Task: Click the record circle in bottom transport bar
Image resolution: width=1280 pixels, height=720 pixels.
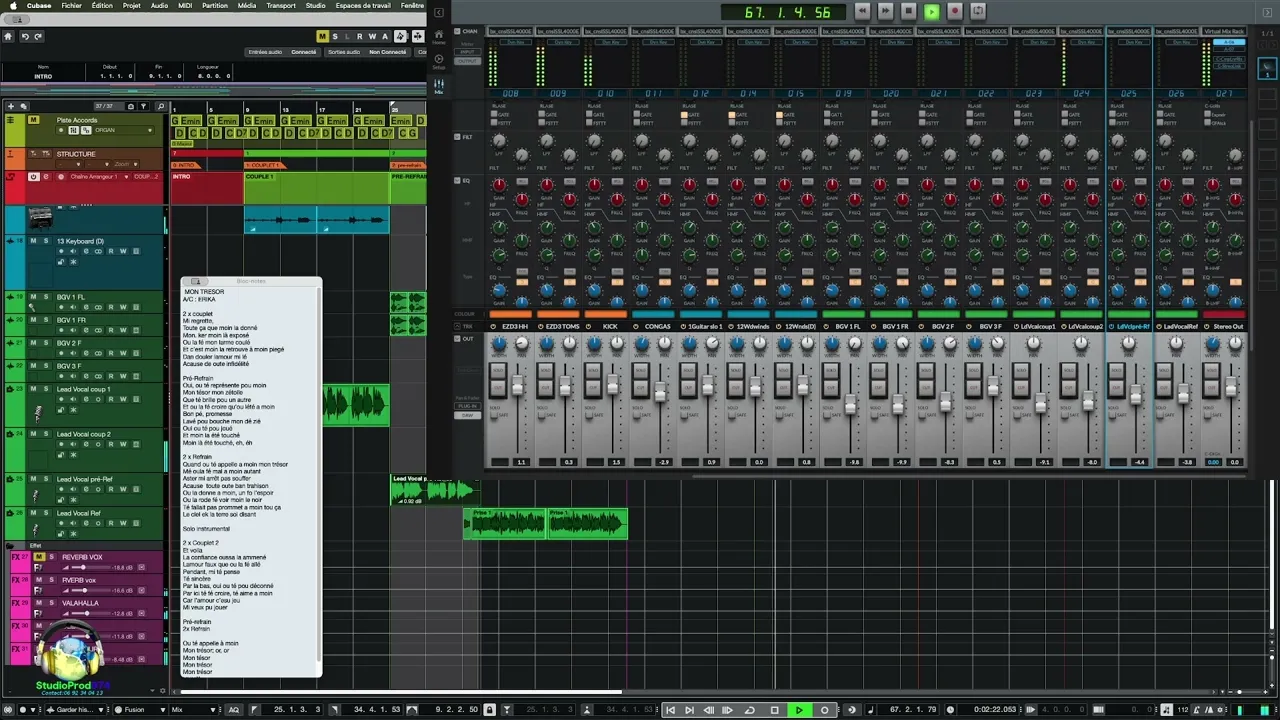Action: point(824,710)
